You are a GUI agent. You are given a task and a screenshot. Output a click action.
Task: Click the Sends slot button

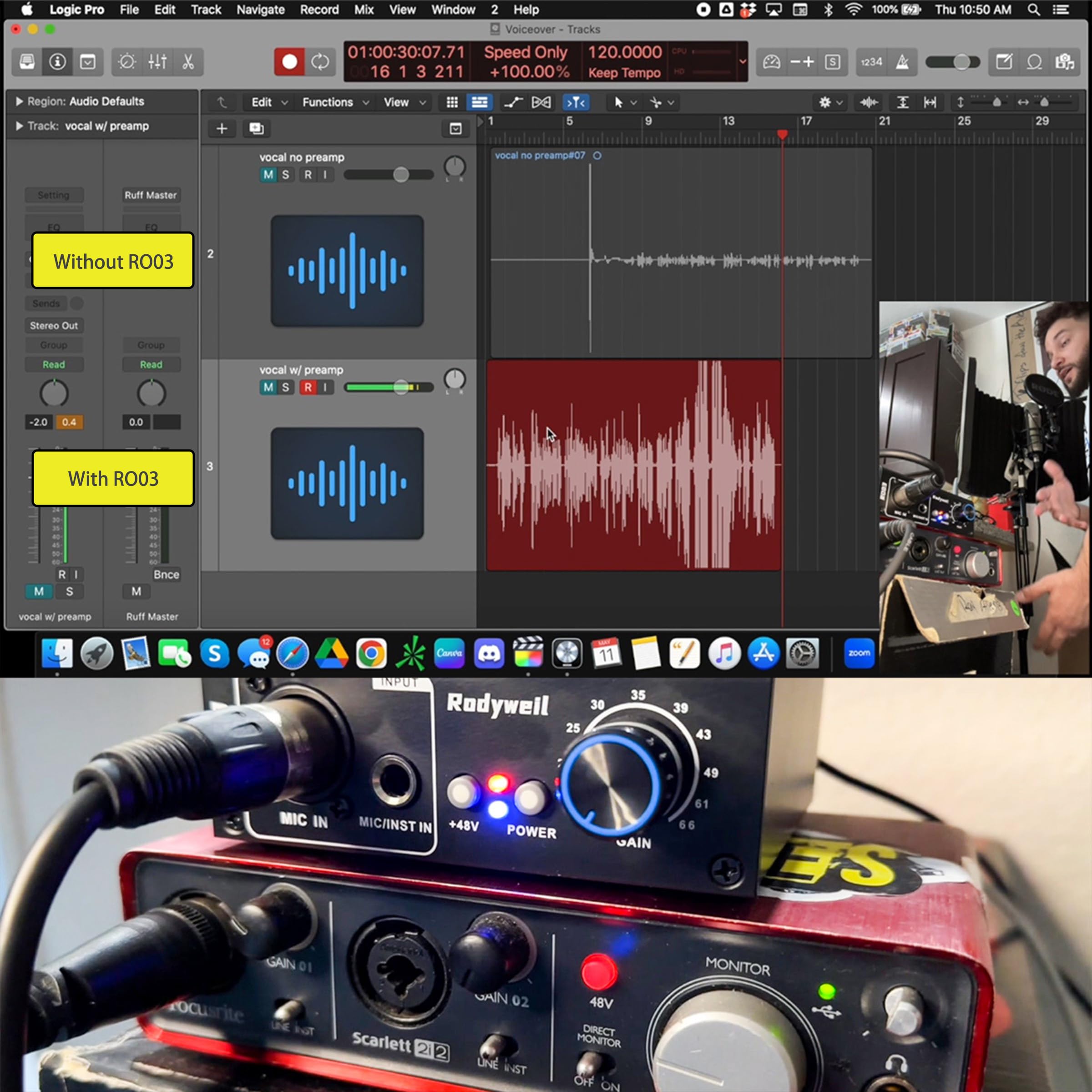click(x=46, y=303)
